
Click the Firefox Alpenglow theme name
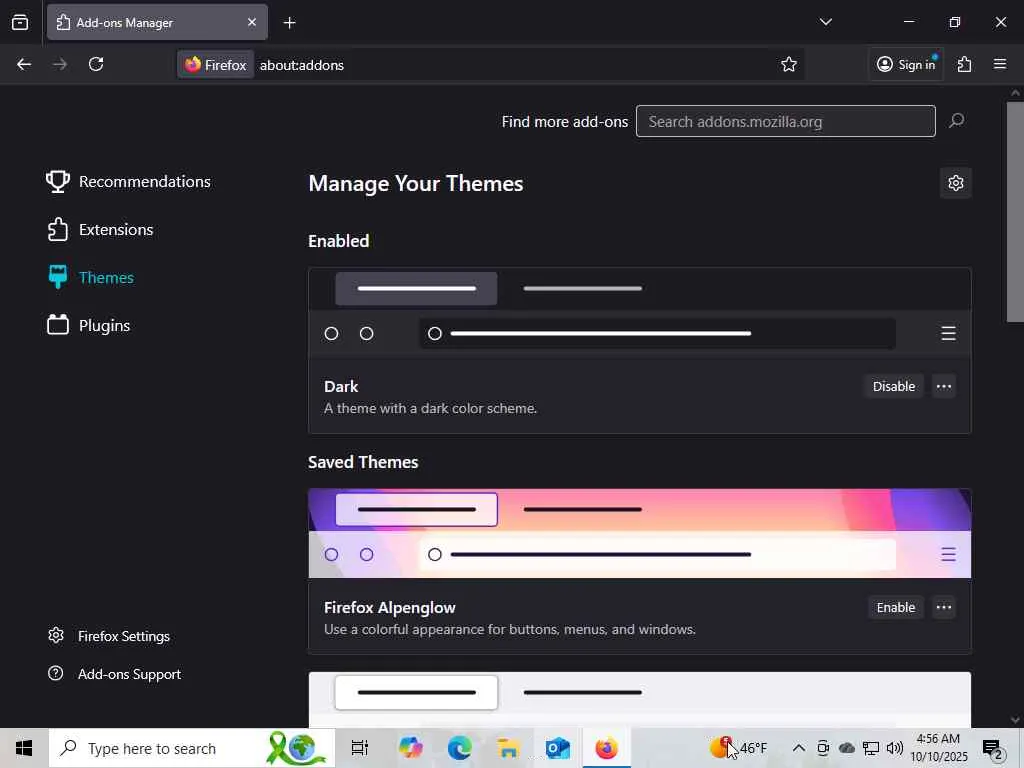[x=390, y=608]
